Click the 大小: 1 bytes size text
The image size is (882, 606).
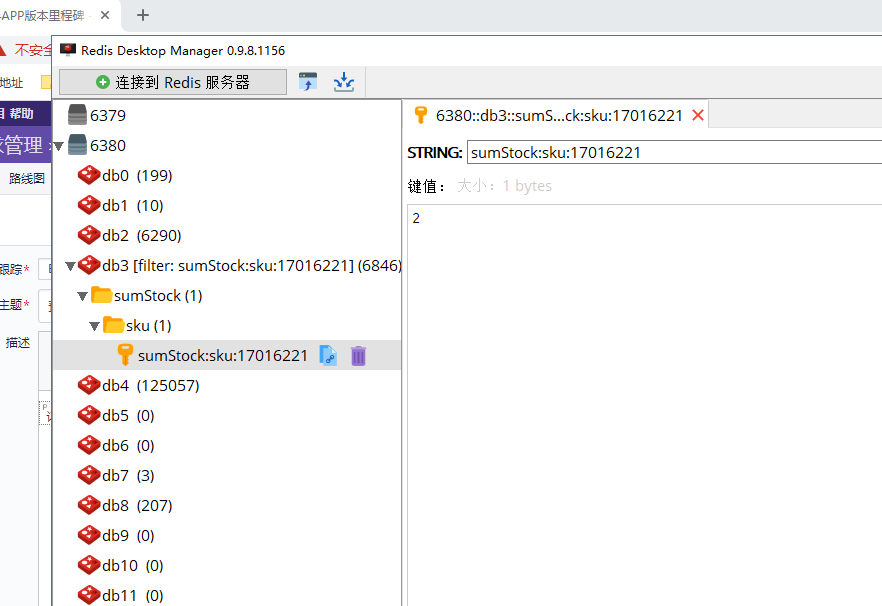pyautogui.click(x=504, y=186)
